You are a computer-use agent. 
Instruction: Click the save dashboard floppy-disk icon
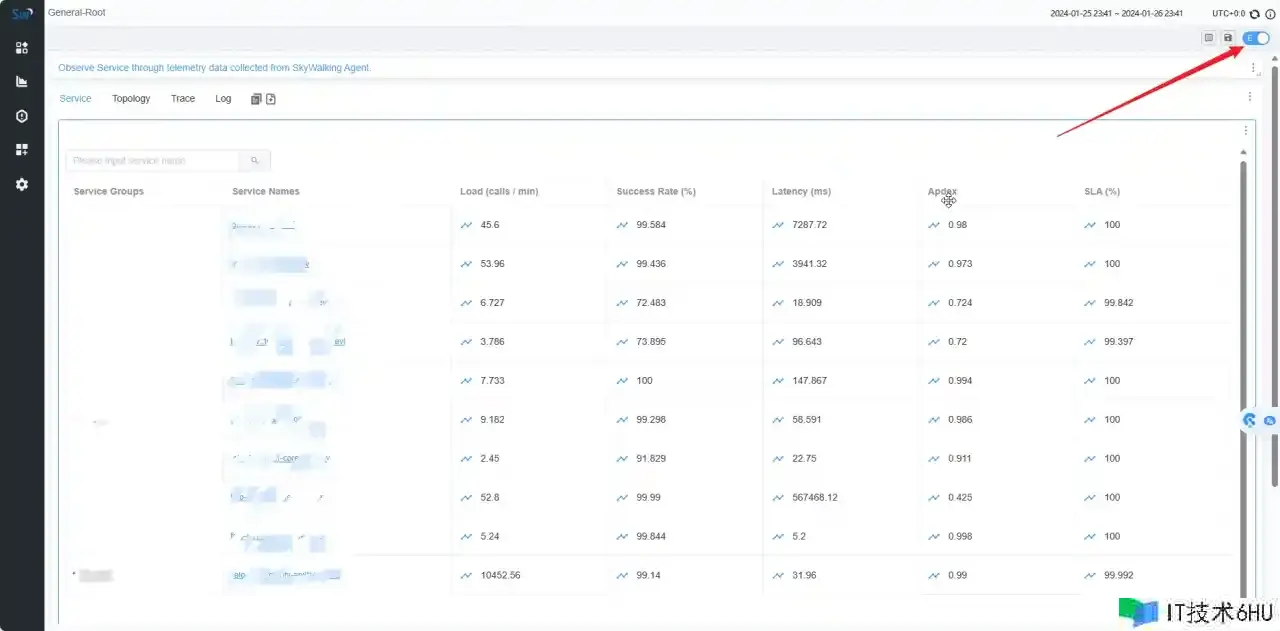coord(1228,38)
